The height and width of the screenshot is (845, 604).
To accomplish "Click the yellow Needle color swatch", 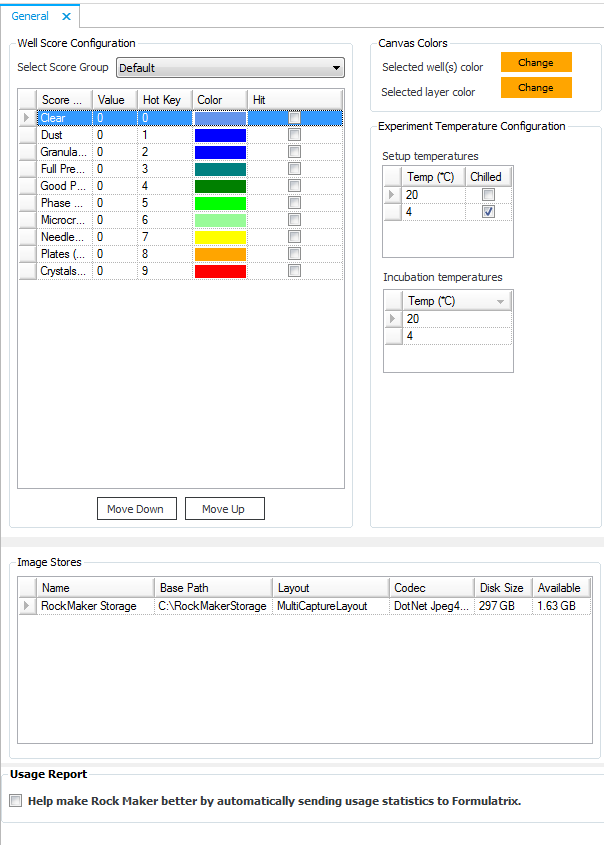I will (x=220, y=237).
